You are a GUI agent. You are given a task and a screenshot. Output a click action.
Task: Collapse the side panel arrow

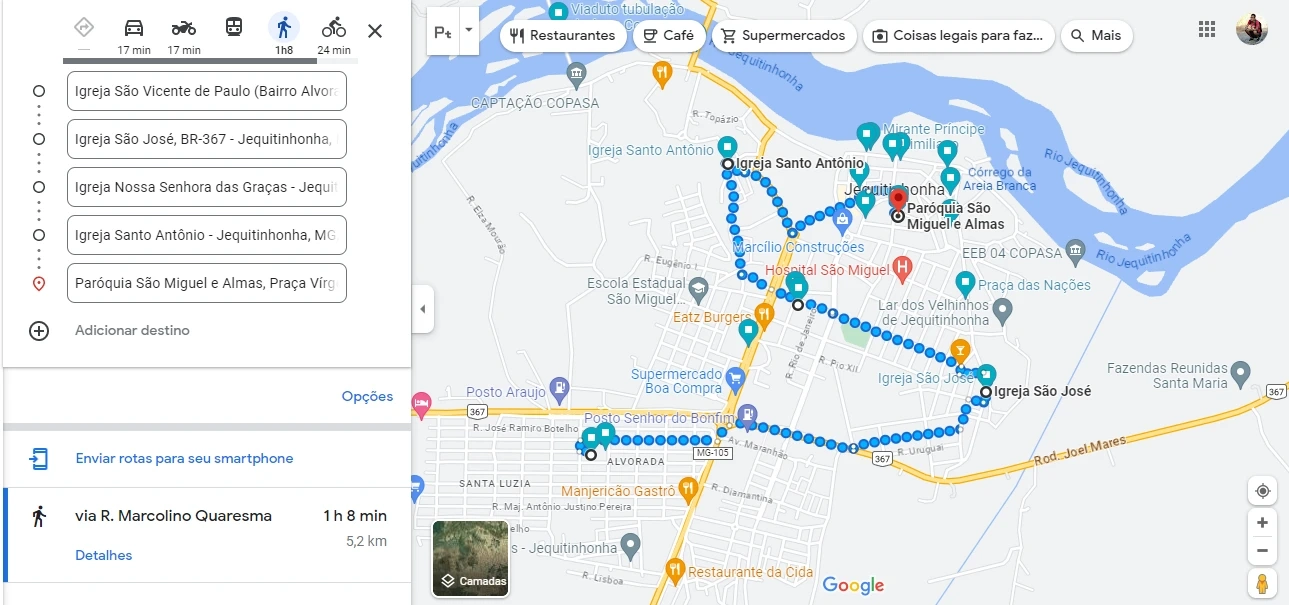pos(423,309)
